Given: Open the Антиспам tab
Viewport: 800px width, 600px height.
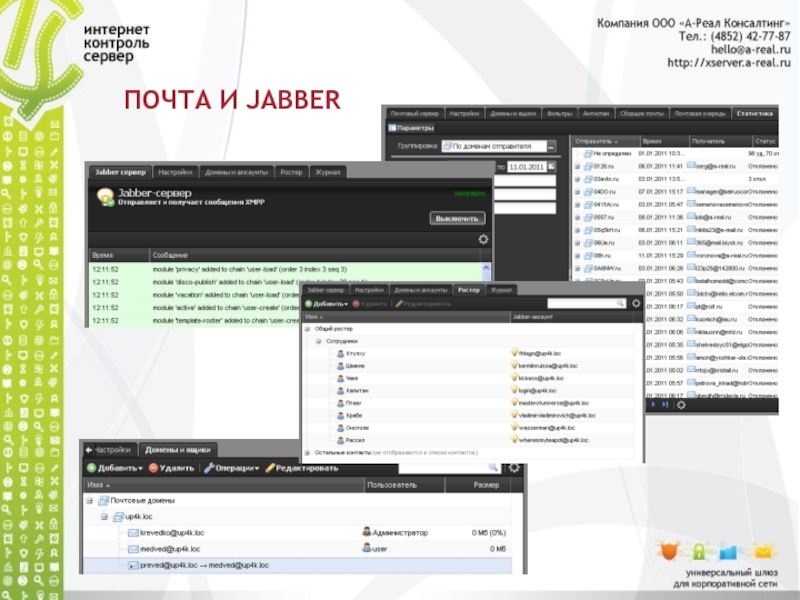Looking at the screenshot, I should tap(596, 114).
